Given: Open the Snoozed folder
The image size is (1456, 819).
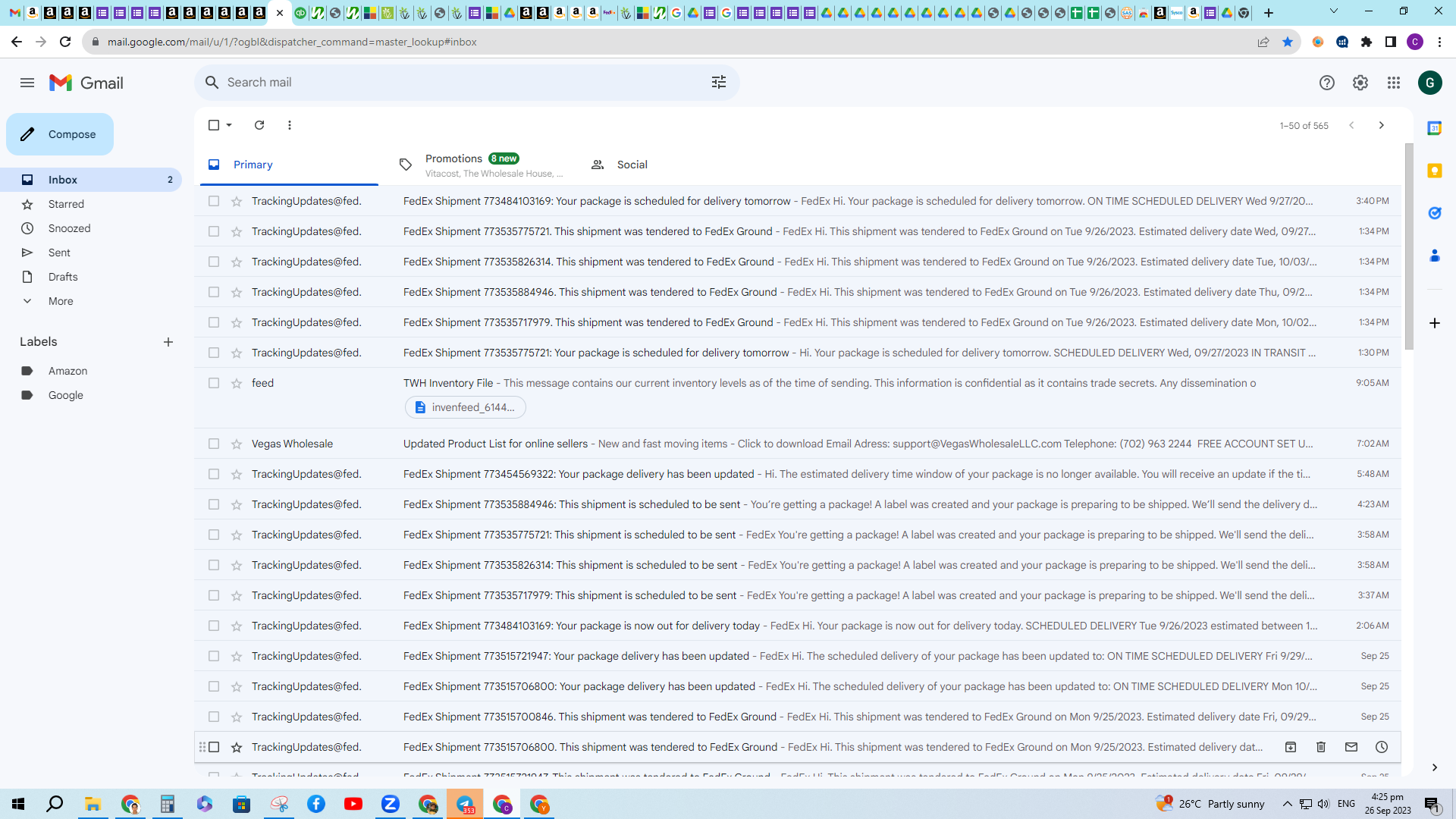Looking at the screenshot, I should click(91, 228).
